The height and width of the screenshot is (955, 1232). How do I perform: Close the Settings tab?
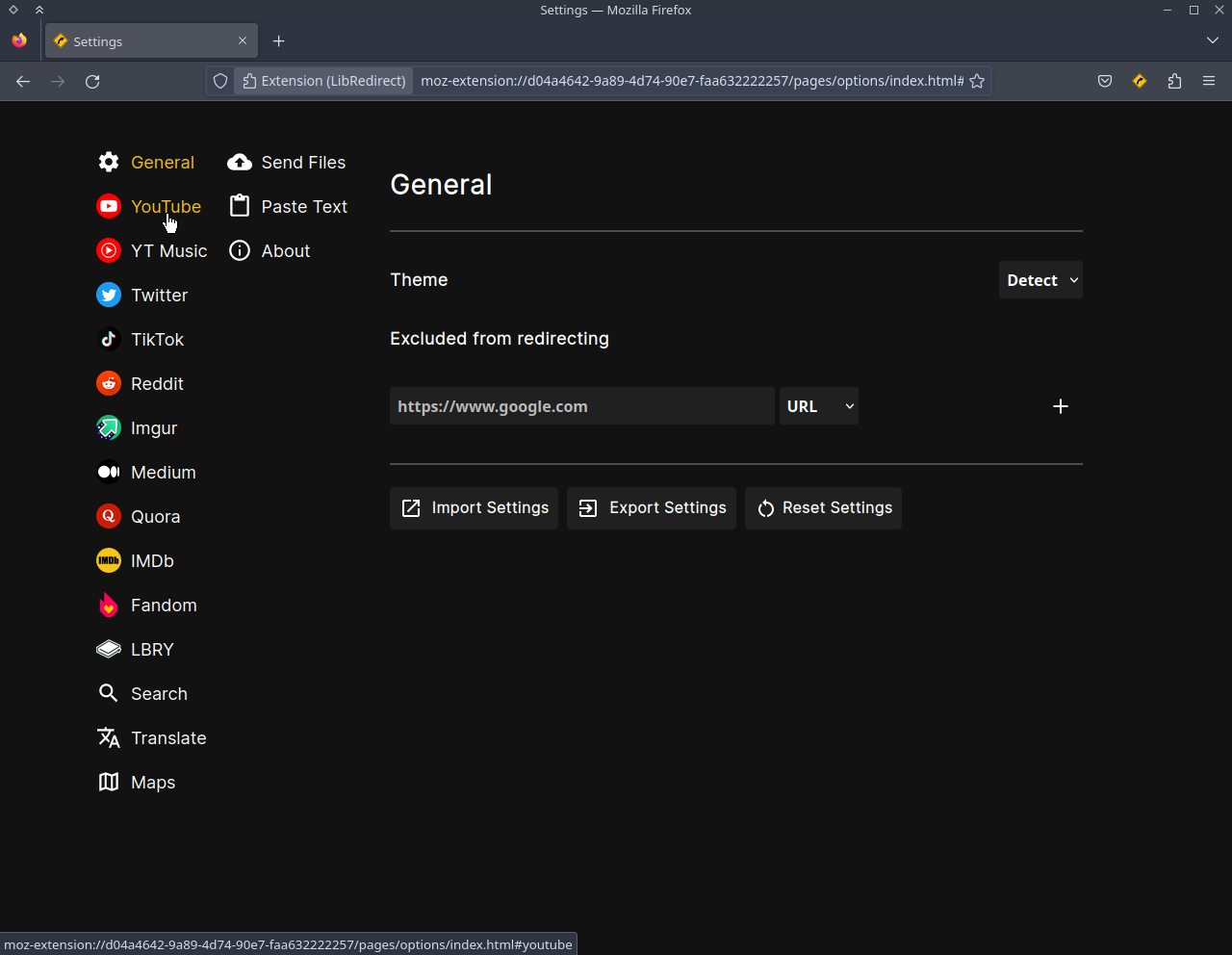pyautogui.click(x=243, y=40)
